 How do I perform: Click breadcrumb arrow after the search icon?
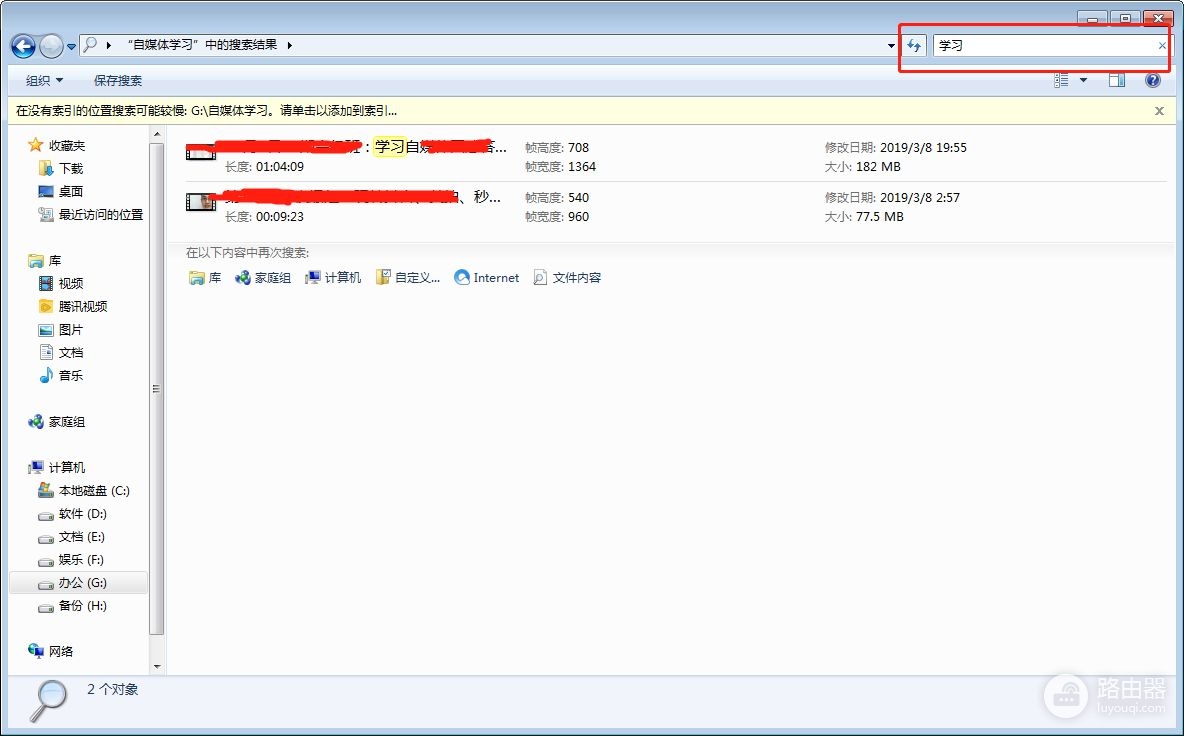pyautogui.click(x=109, y=45)
